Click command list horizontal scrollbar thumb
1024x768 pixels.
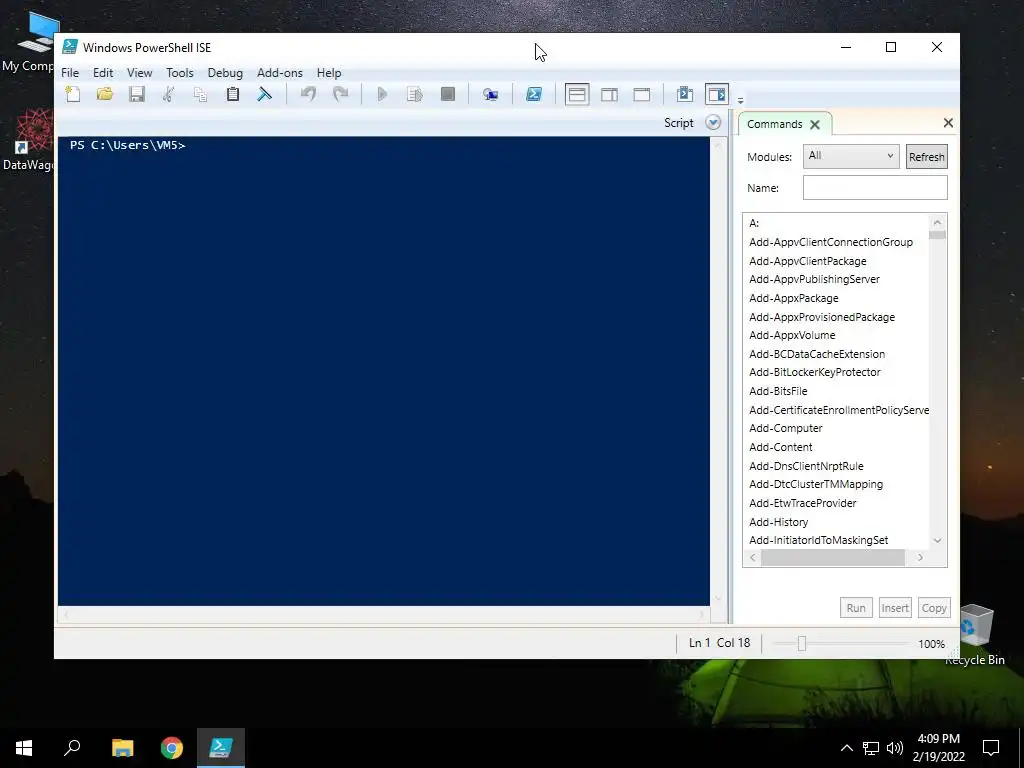pyautogui.click(x=833, y=558)
